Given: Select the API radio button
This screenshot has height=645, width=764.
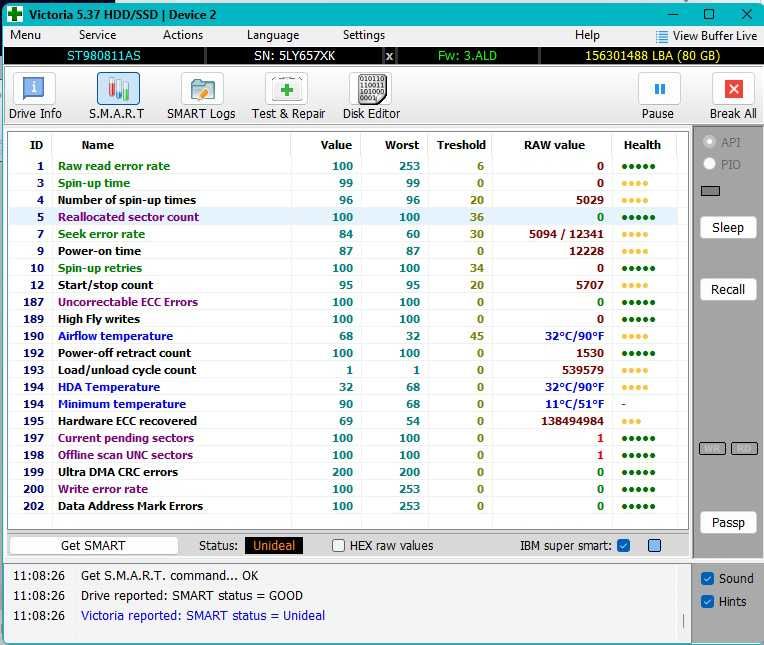Looking at the screenshot, I should tap(709, 141).
